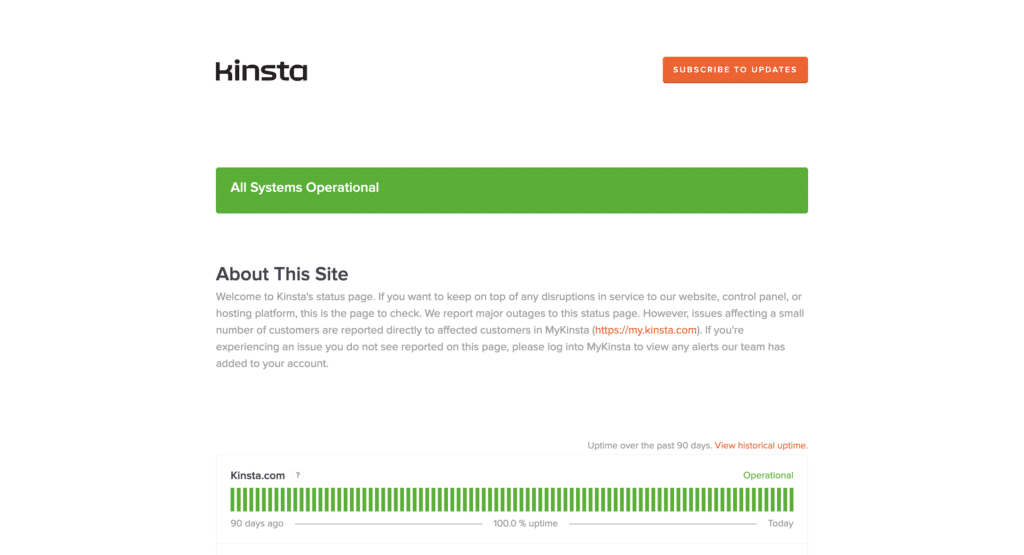Viewport: 1024px width, 555px height.
Task: Click the question mark next to Kinsta.com
Action: click(x=298, y=476)
